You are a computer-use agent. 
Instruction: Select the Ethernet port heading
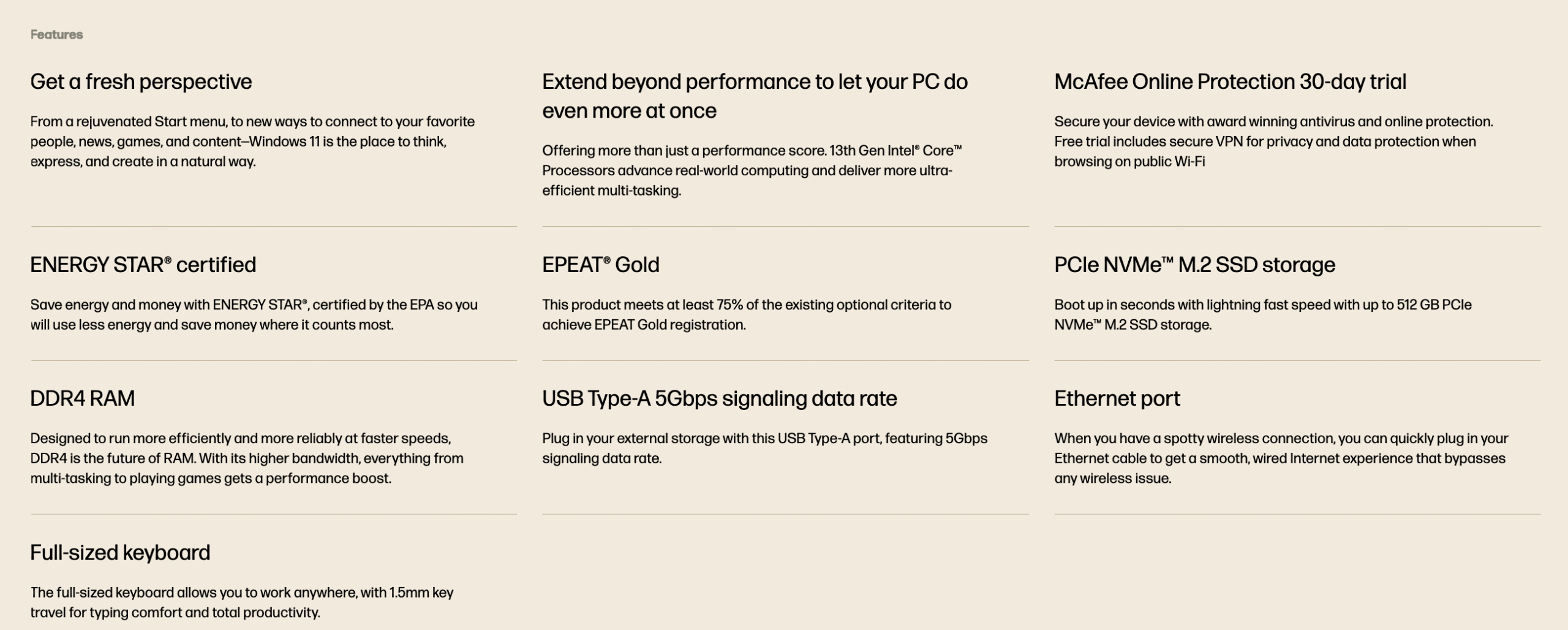[x=1117, y=398]
